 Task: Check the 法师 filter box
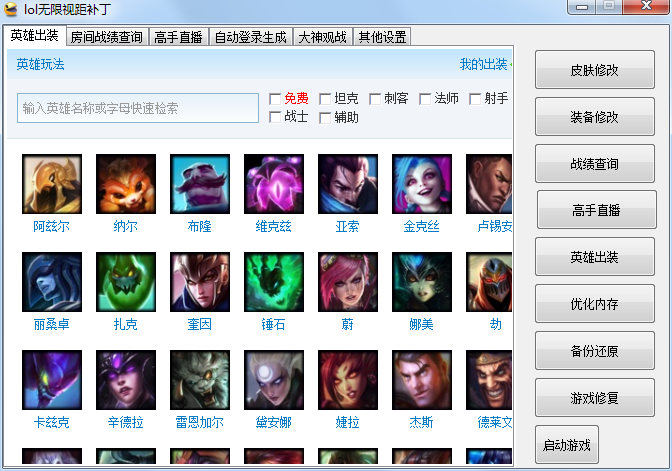pyautogui.click(x=425, y=99)
